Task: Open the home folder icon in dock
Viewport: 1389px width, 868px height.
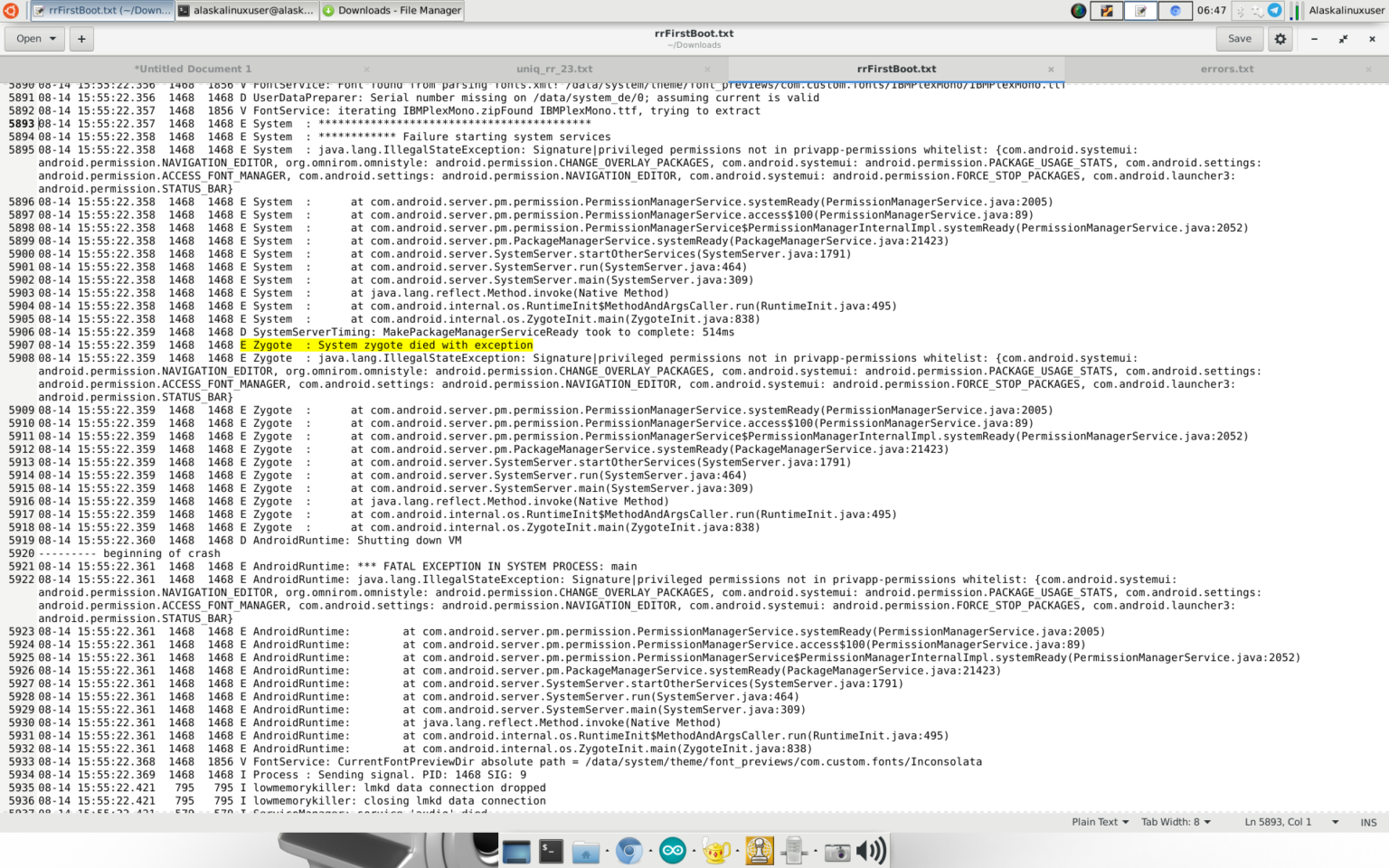Action: 586,851
